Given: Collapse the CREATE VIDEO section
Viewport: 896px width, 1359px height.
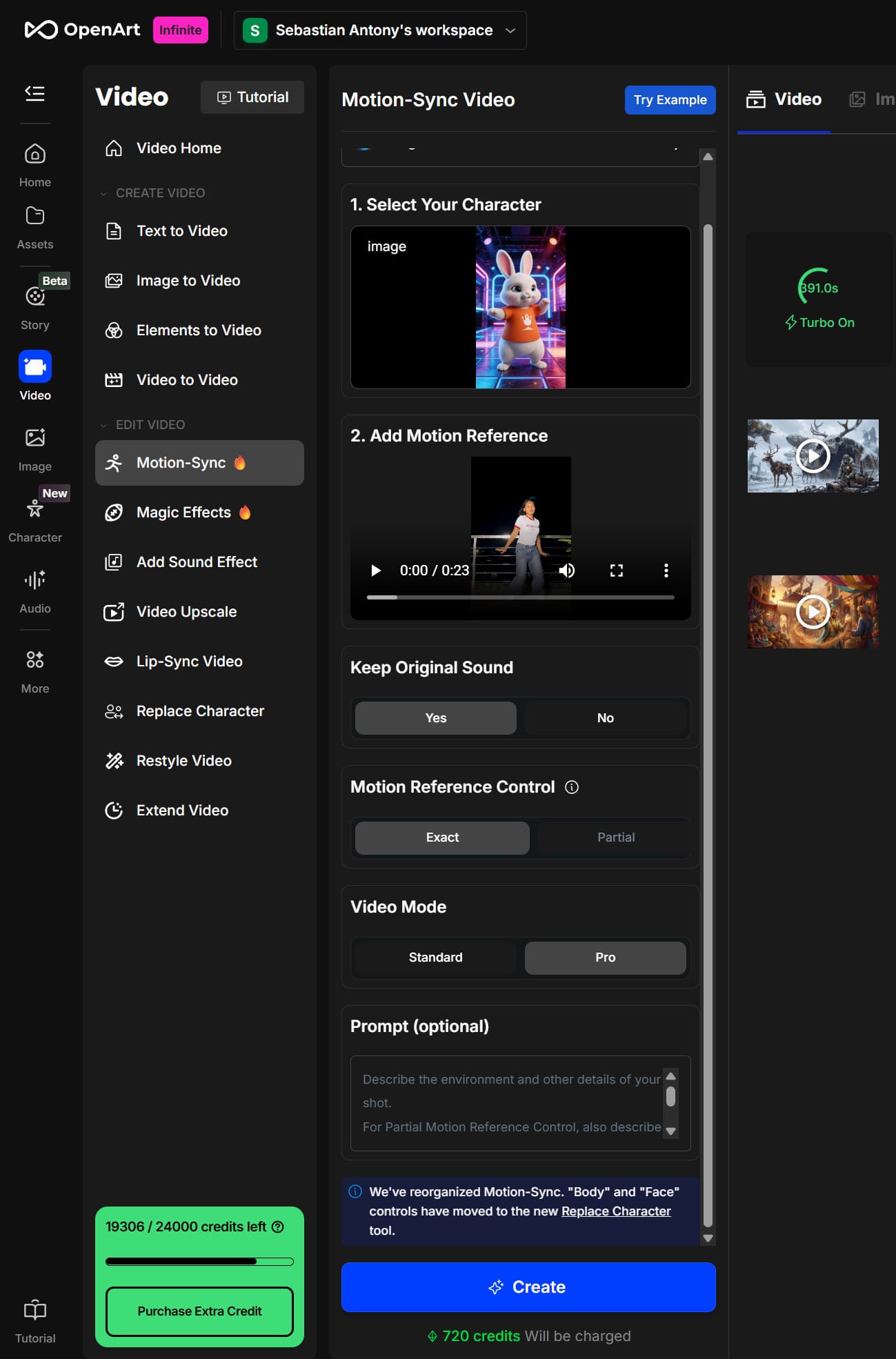Looking at the screenshot, I should (103, 193).
